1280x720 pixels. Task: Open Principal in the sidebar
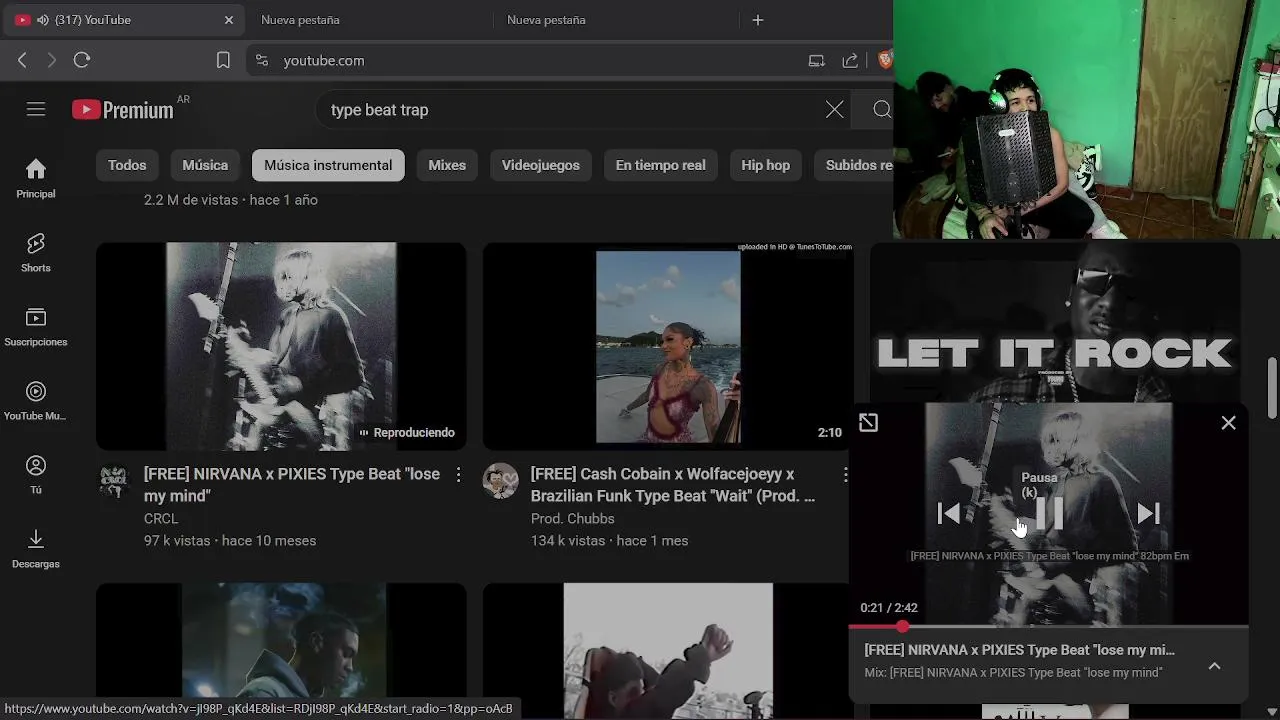[36, 179]
